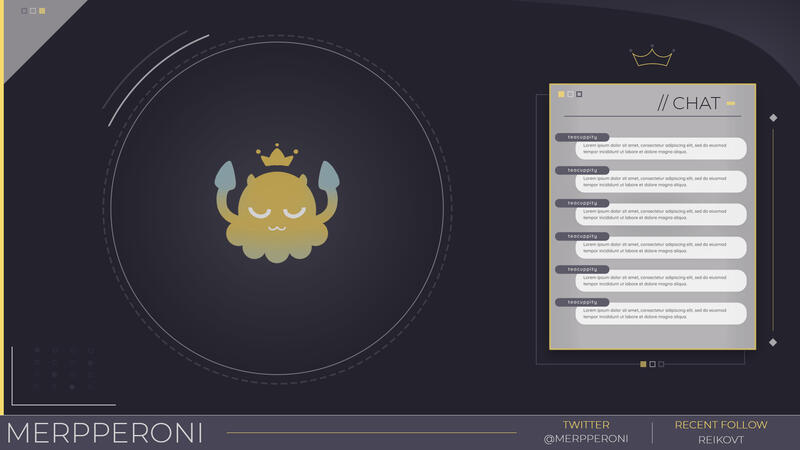
Task: Click the mascot's left raised hand
Action: point(225,176)
